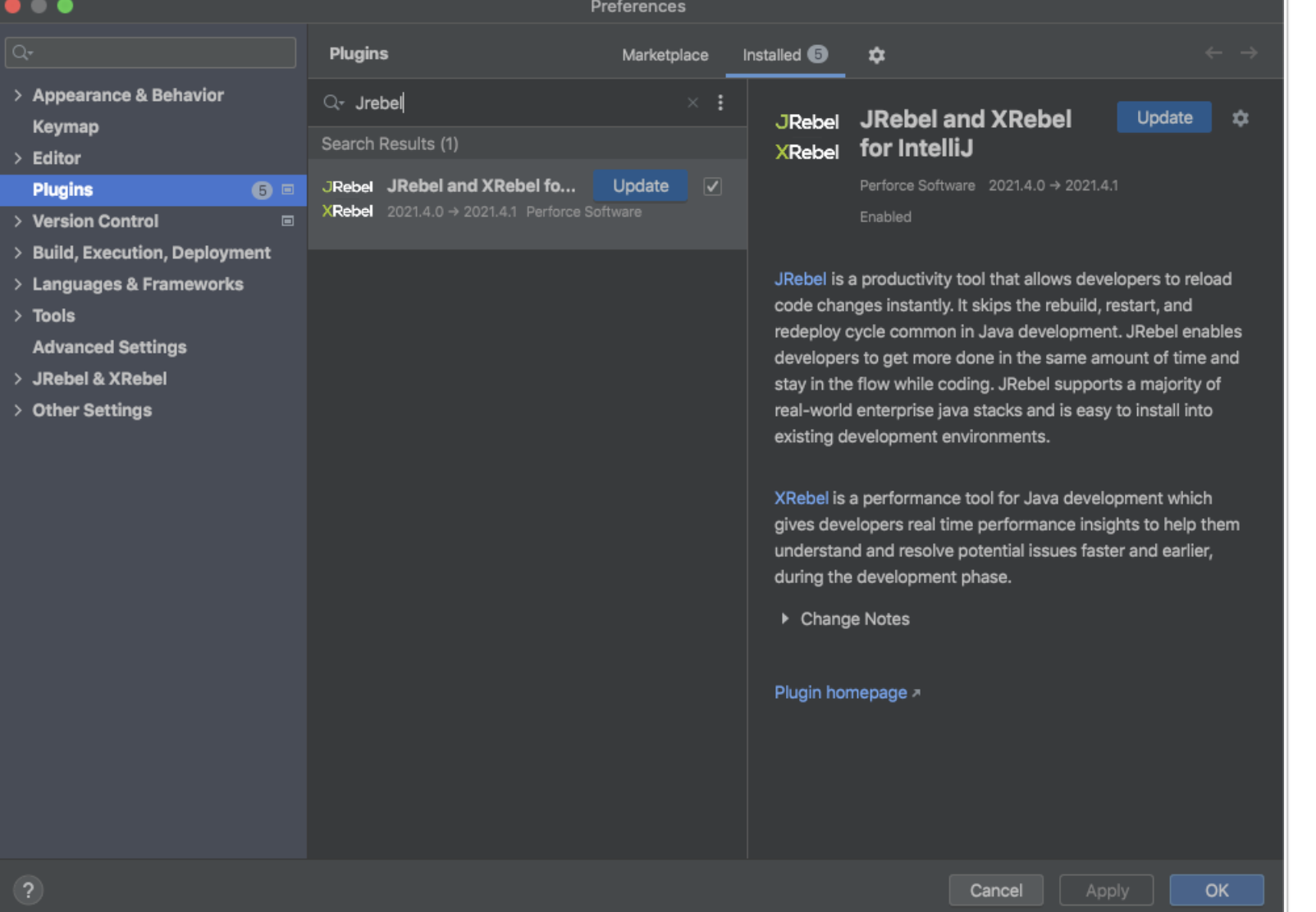Click the Apply button
Viewport: 1316px width, 912px height.
(x=1107, y=890)
